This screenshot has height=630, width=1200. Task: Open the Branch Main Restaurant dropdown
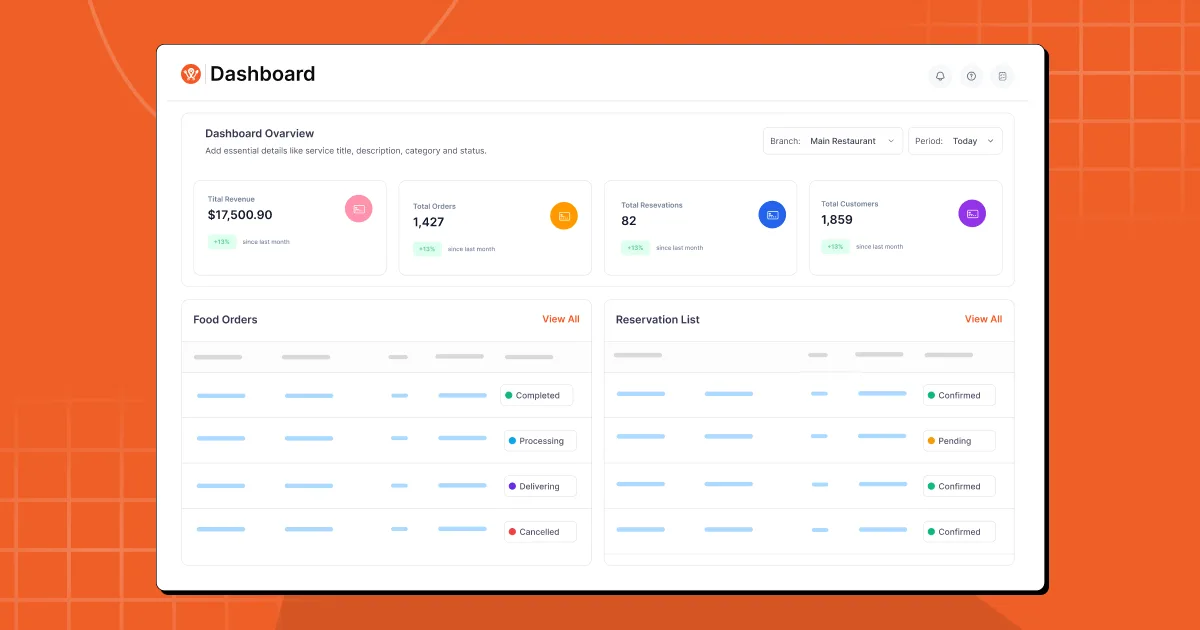tap(833, 141)
